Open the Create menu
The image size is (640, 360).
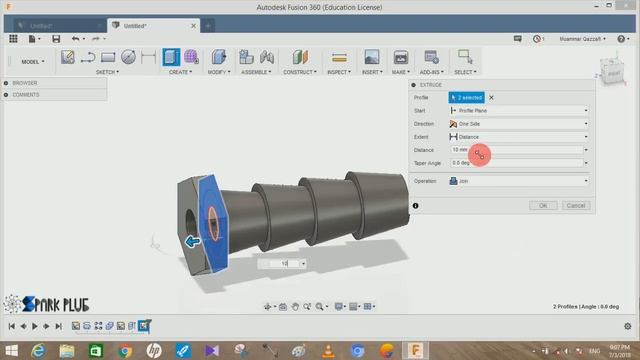point(180,72)
